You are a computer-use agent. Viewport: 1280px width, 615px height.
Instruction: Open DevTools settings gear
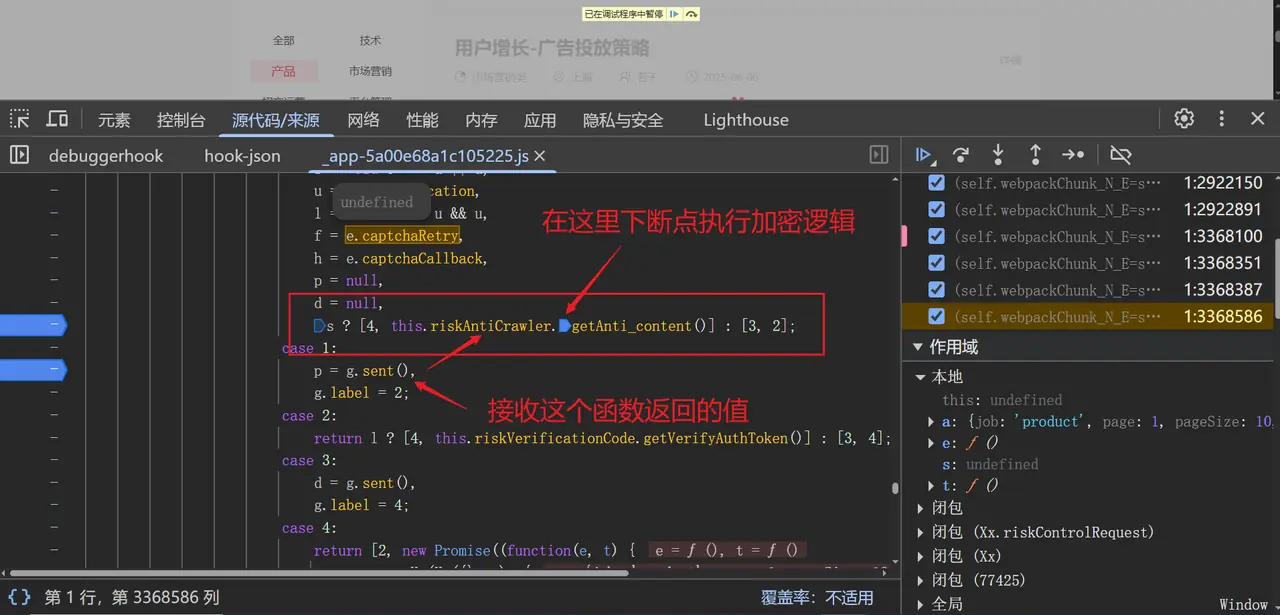pyautogui.click(x=1184, y=119)
